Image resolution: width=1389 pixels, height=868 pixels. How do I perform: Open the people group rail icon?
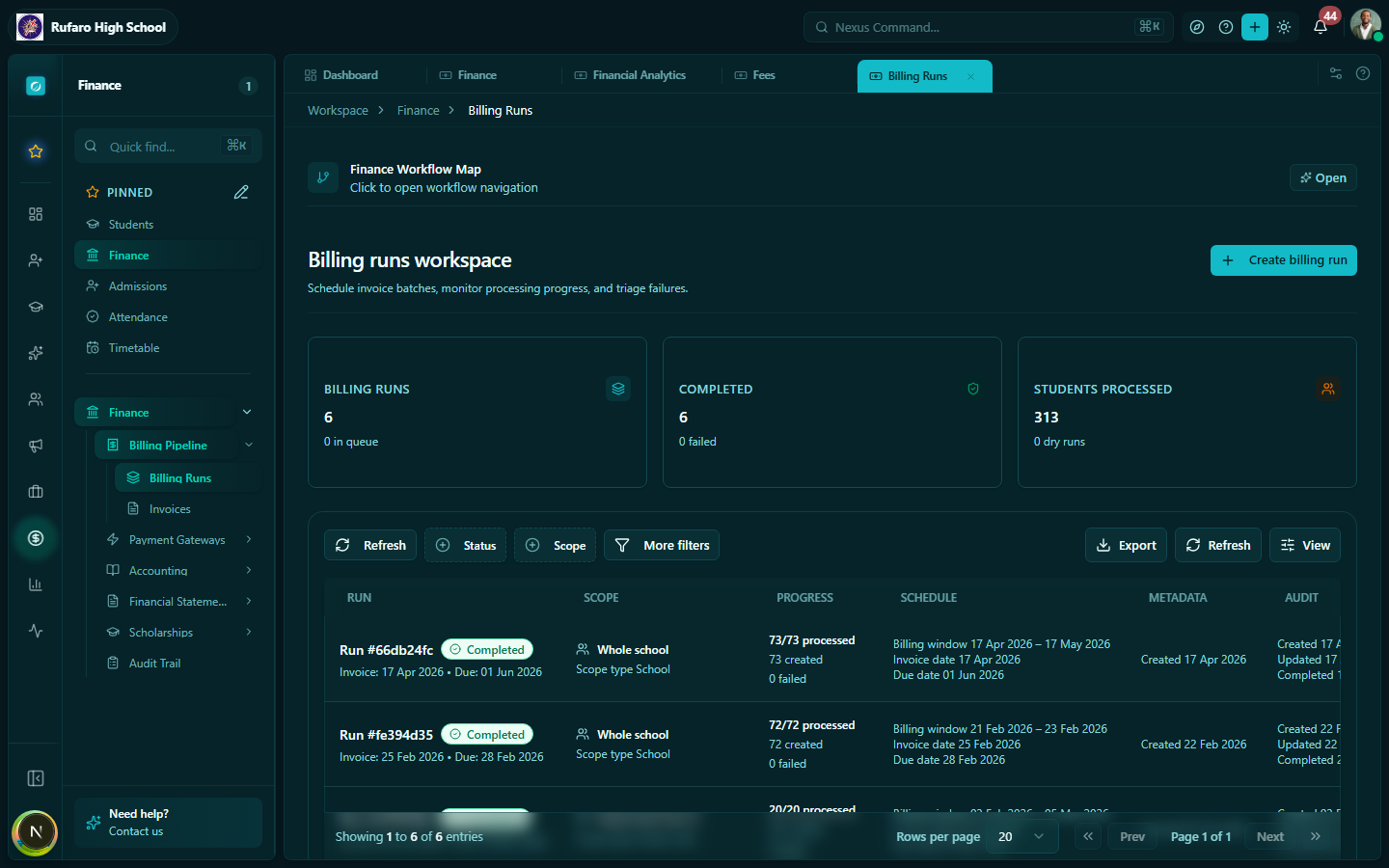pos(36,399)
